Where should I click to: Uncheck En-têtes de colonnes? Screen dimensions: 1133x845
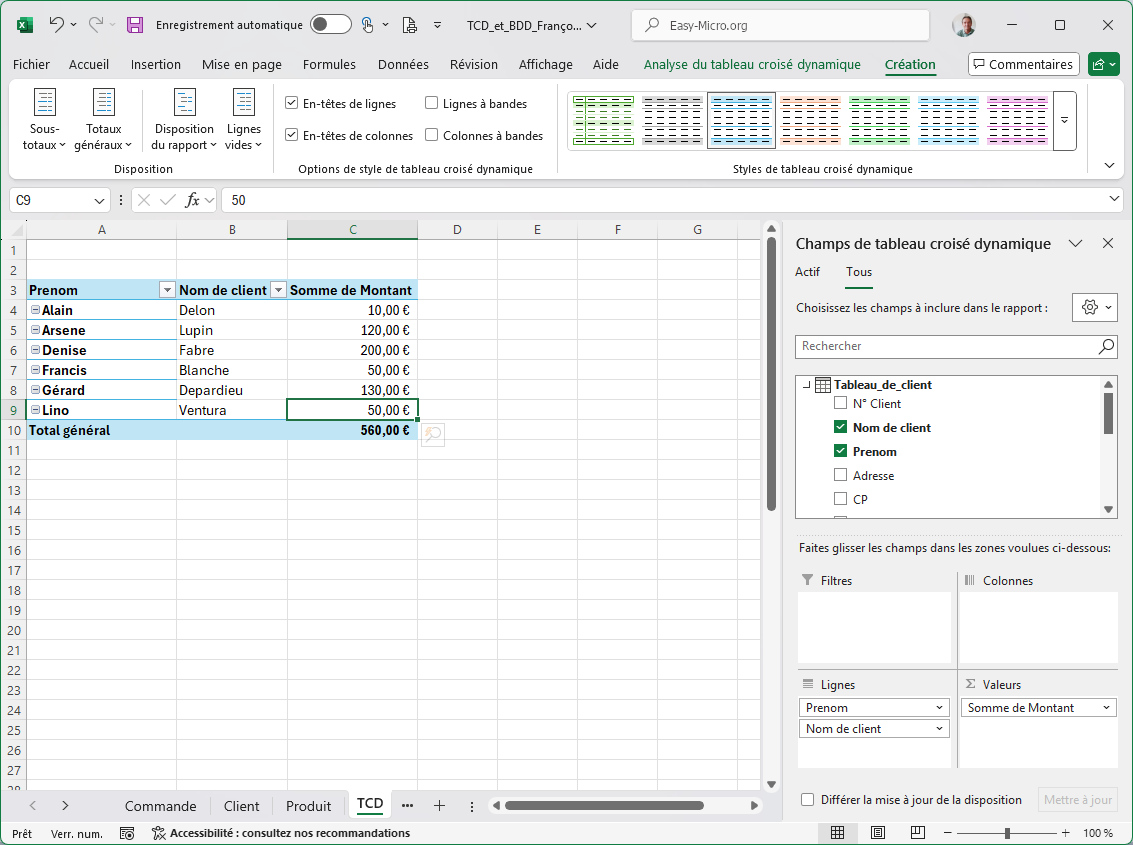[291, 136]
